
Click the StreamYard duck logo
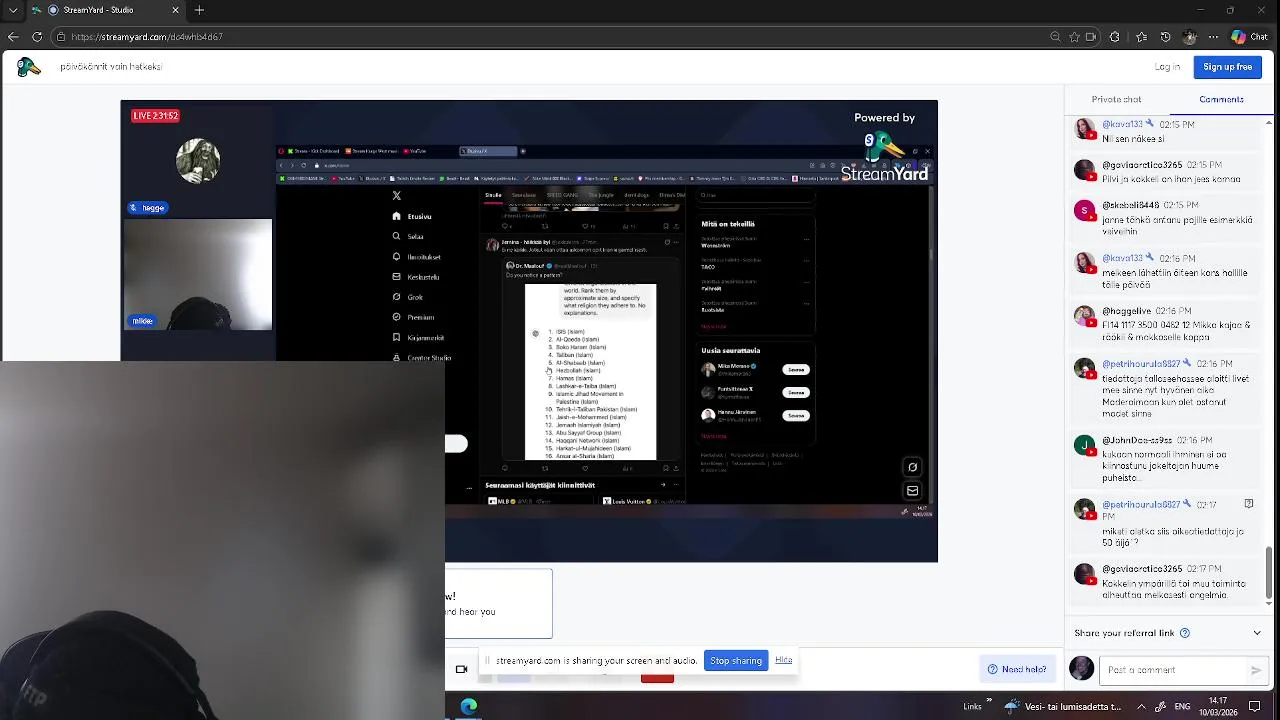[x=28, y=67]
